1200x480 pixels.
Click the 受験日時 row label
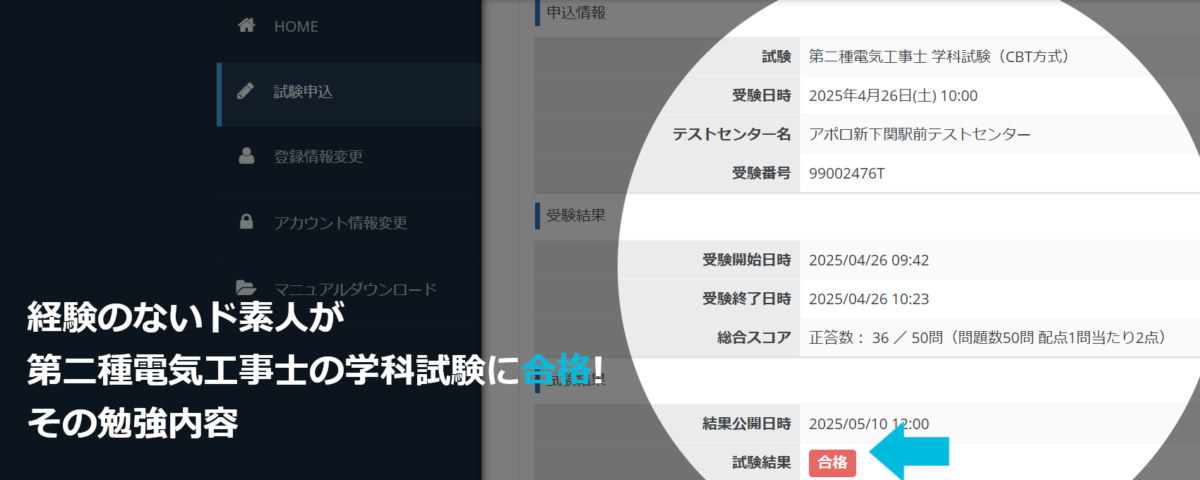click(762, 96)
